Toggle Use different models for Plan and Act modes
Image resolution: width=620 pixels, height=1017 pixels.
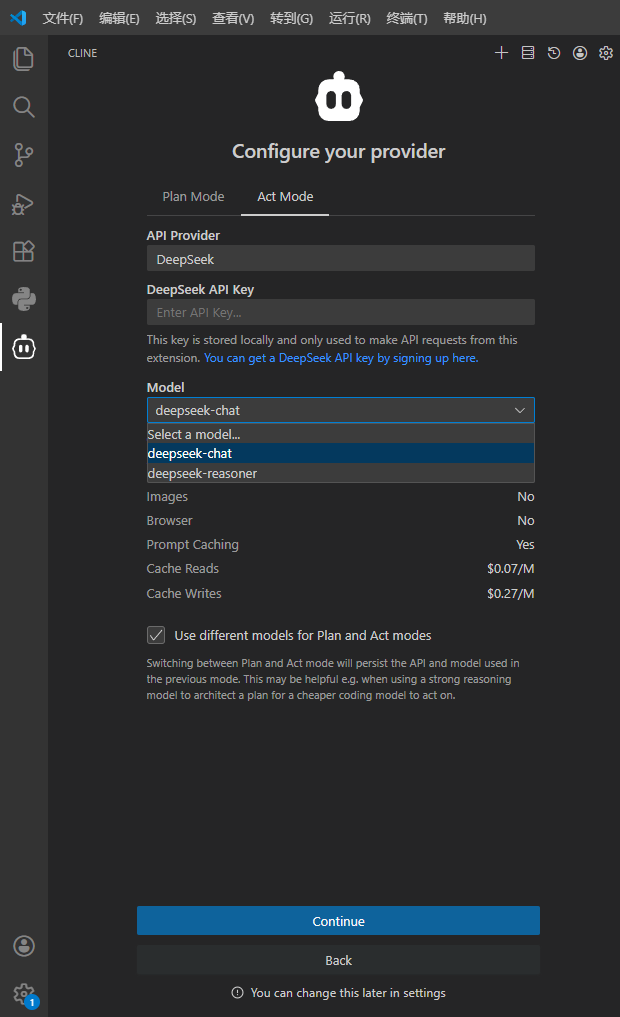click(x=156, y=635)
